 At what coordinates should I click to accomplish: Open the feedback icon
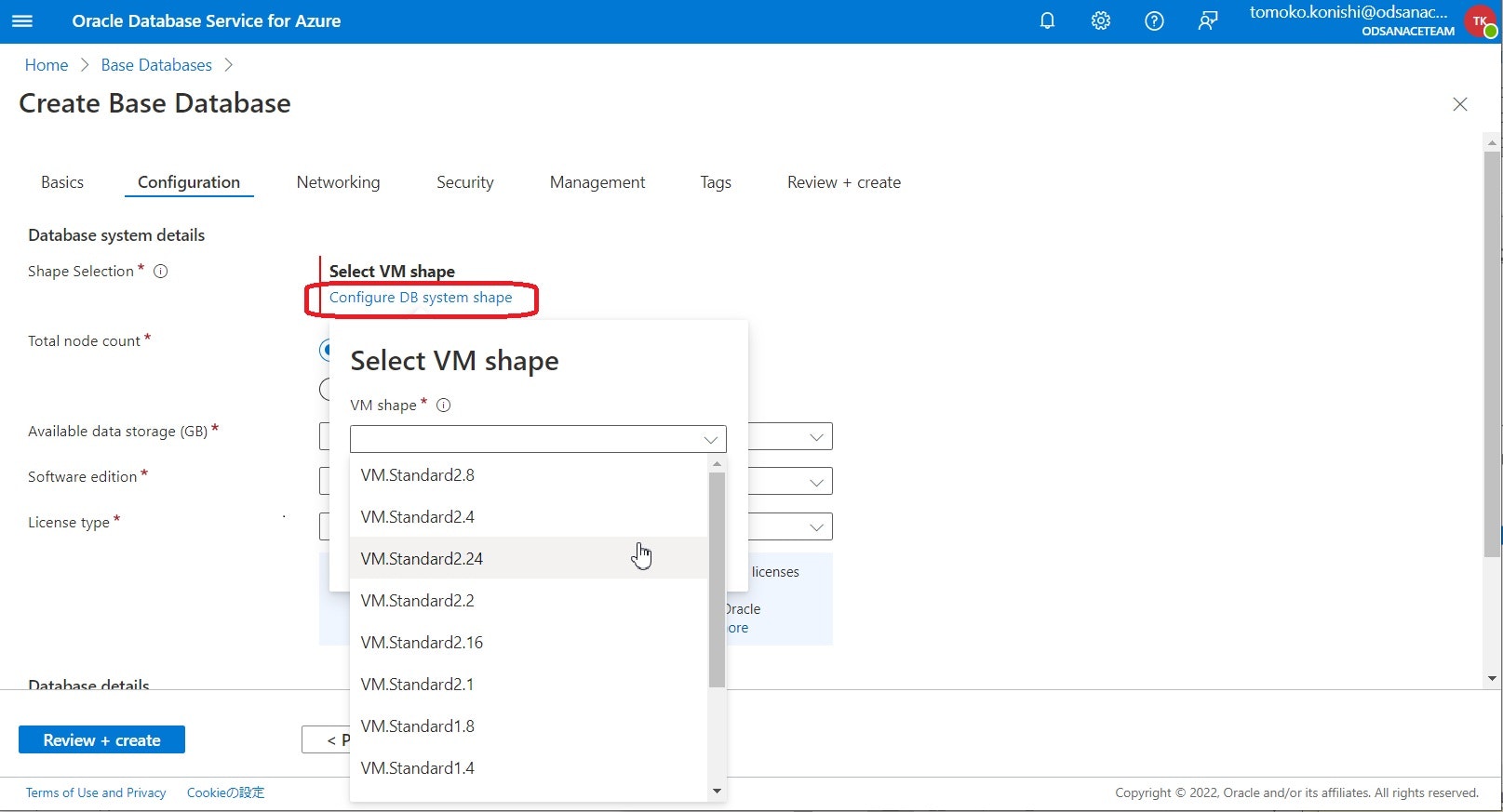pyautogui.click(x=1208, y=20)
